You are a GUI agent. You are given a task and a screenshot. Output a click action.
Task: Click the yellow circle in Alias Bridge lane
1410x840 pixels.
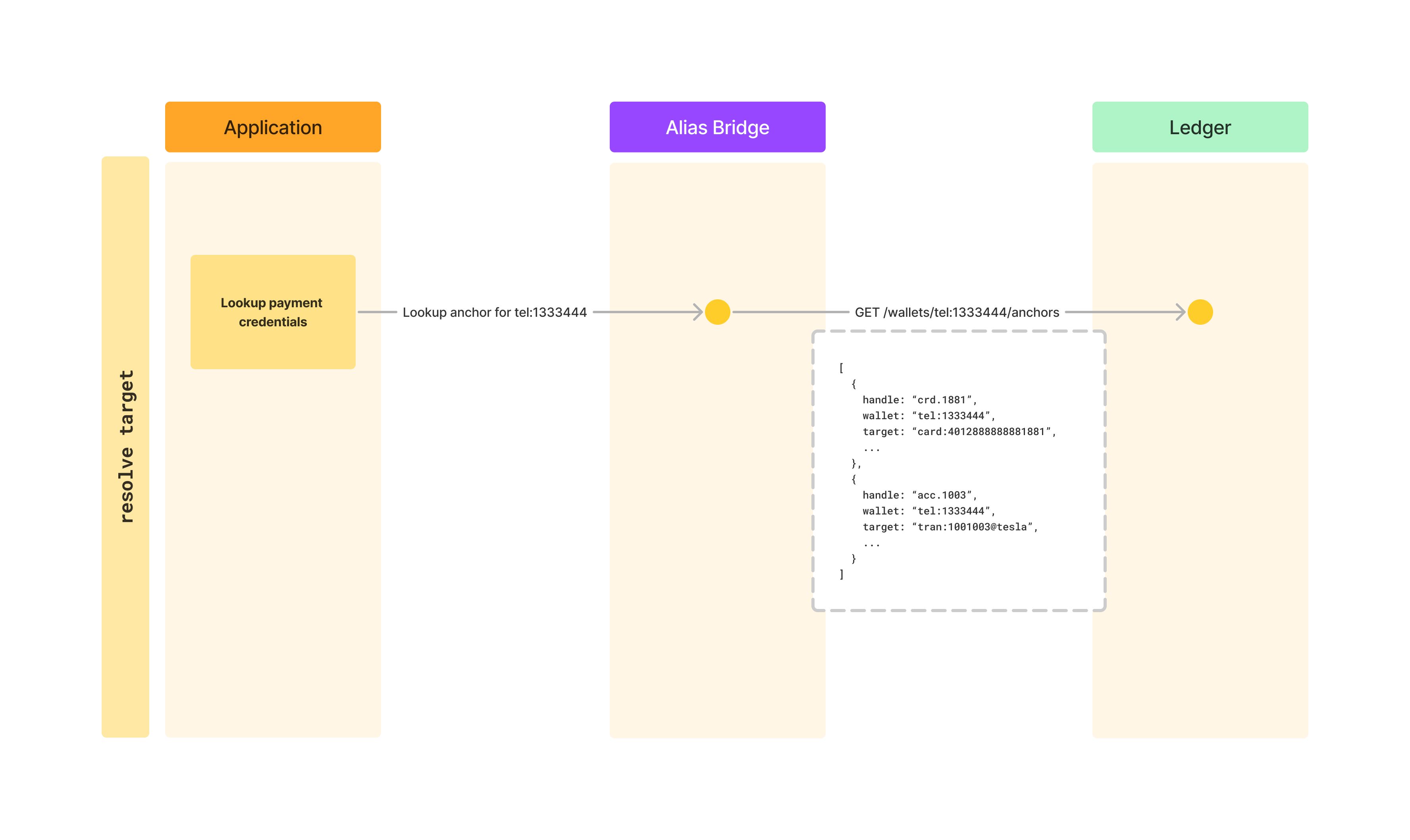717,312
